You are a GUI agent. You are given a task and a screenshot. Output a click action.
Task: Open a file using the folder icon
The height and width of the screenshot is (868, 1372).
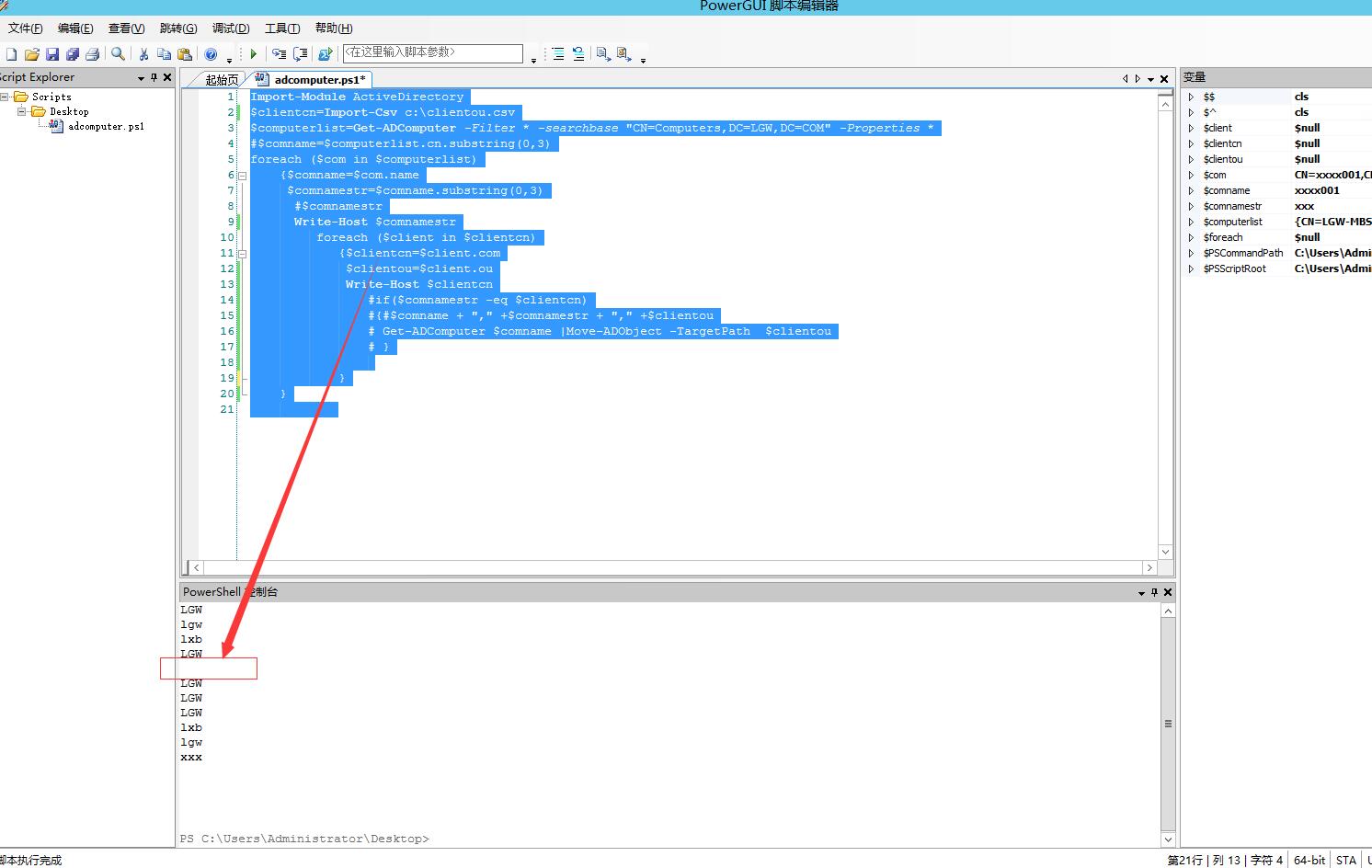(32, 54)
